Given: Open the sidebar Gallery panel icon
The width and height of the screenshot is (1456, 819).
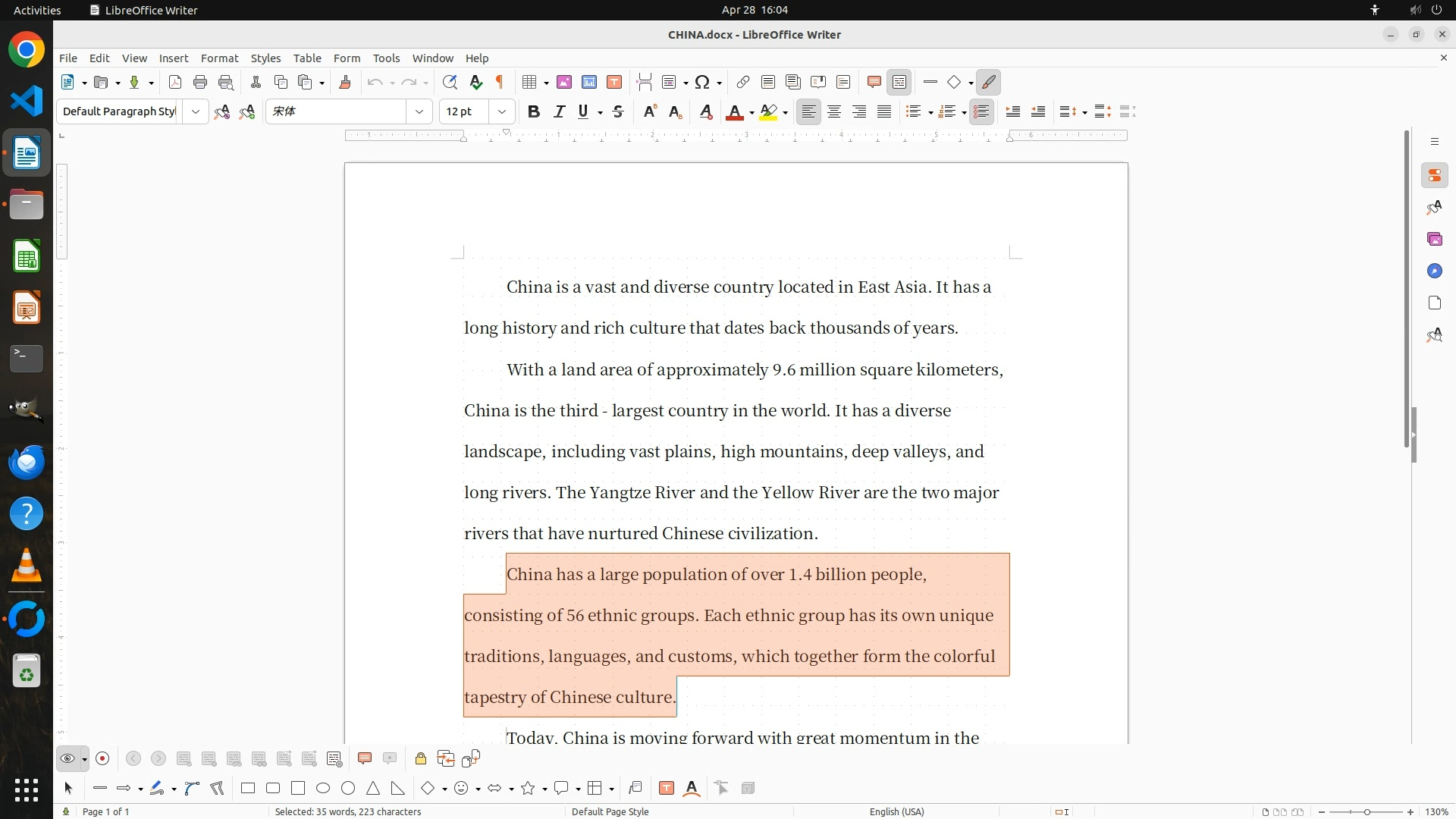Looking at the screenshot, I should 1434,239.
